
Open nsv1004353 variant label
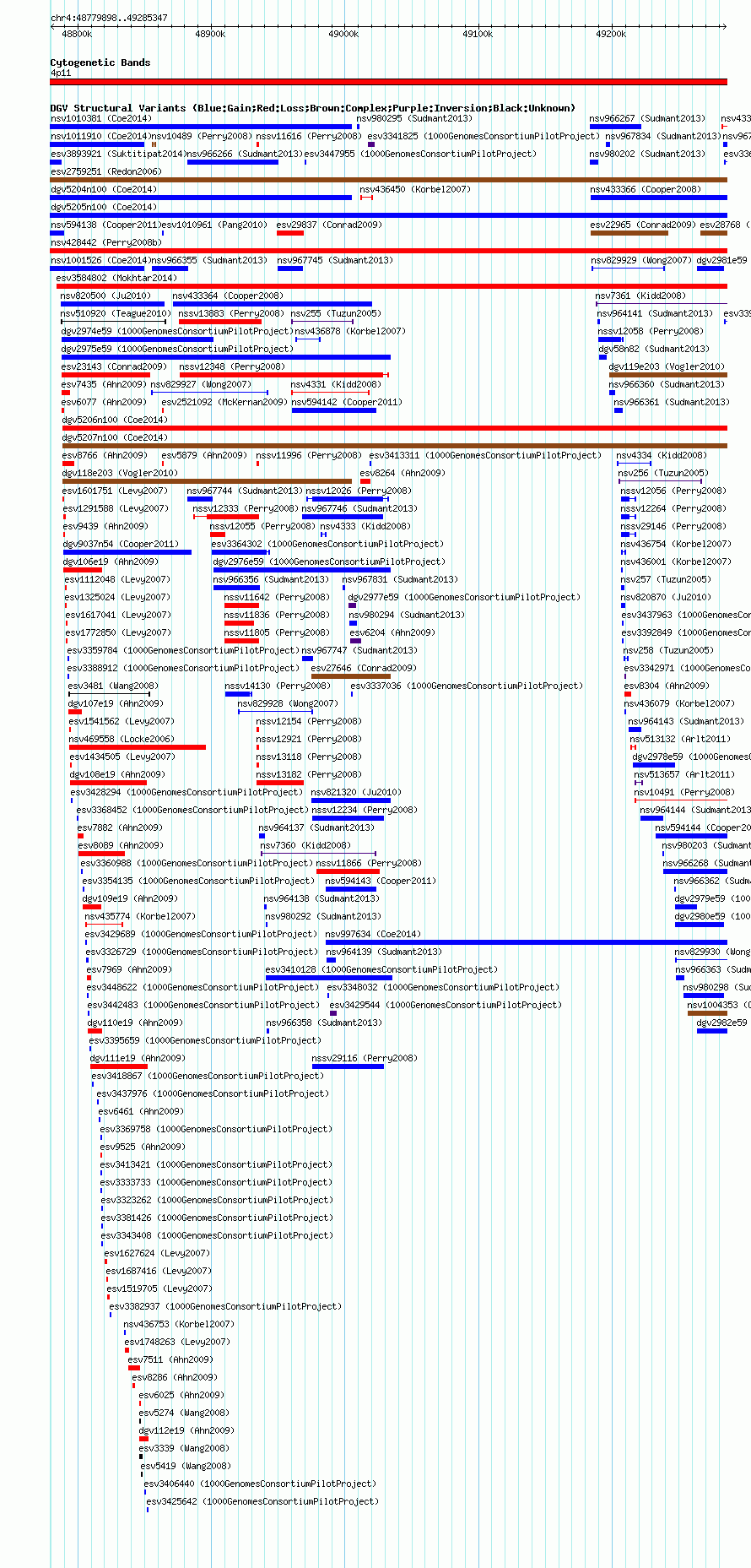718,1005
